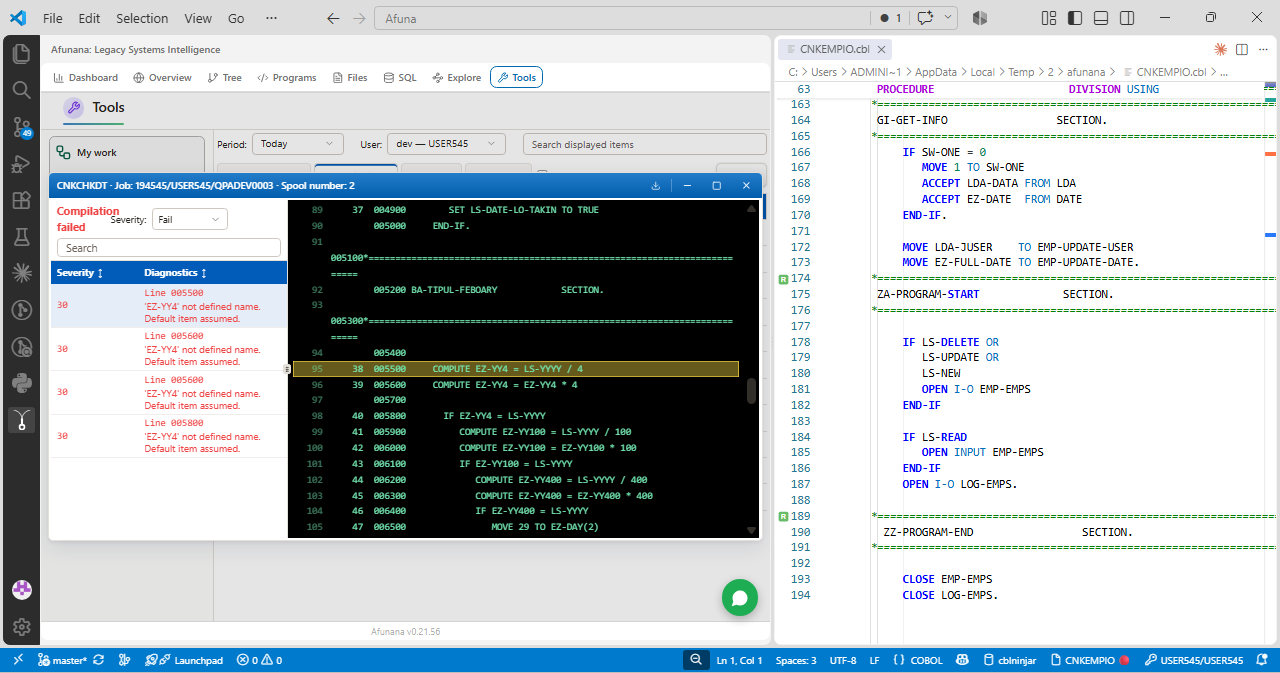Open the User dev — USER545 dropdown

click(x=446, y=144)
